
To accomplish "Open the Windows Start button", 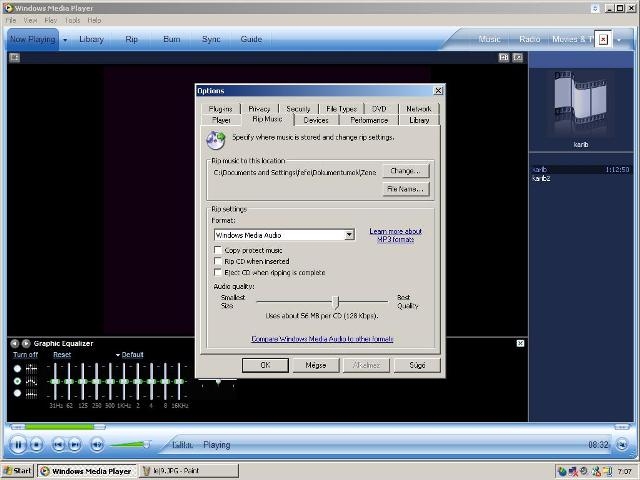I will coord(17,471).
